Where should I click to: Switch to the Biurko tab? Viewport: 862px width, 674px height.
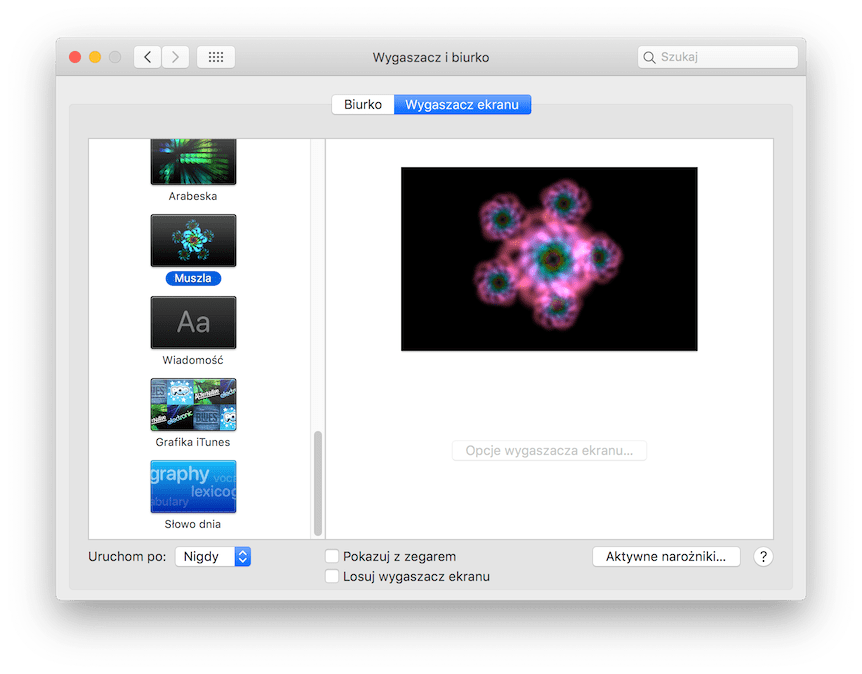click(x=363, y=104)
